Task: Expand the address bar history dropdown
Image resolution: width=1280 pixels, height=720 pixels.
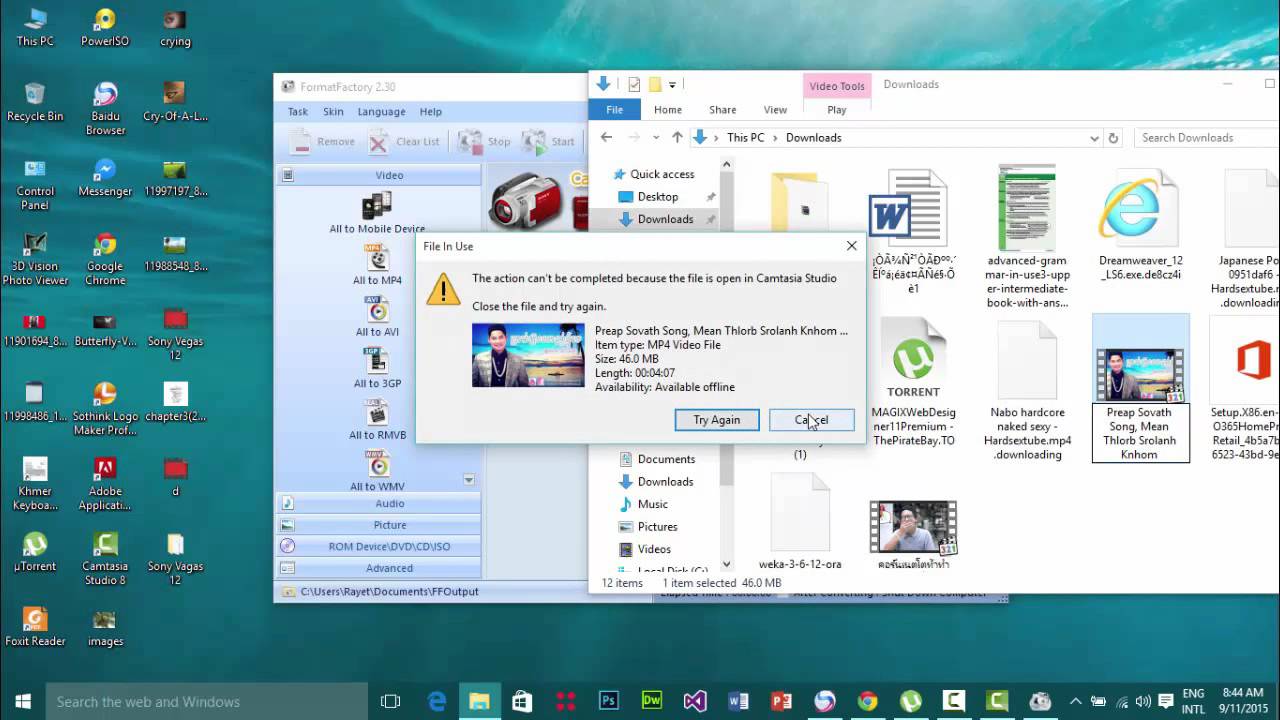Action: click(x=1094, y=138)
